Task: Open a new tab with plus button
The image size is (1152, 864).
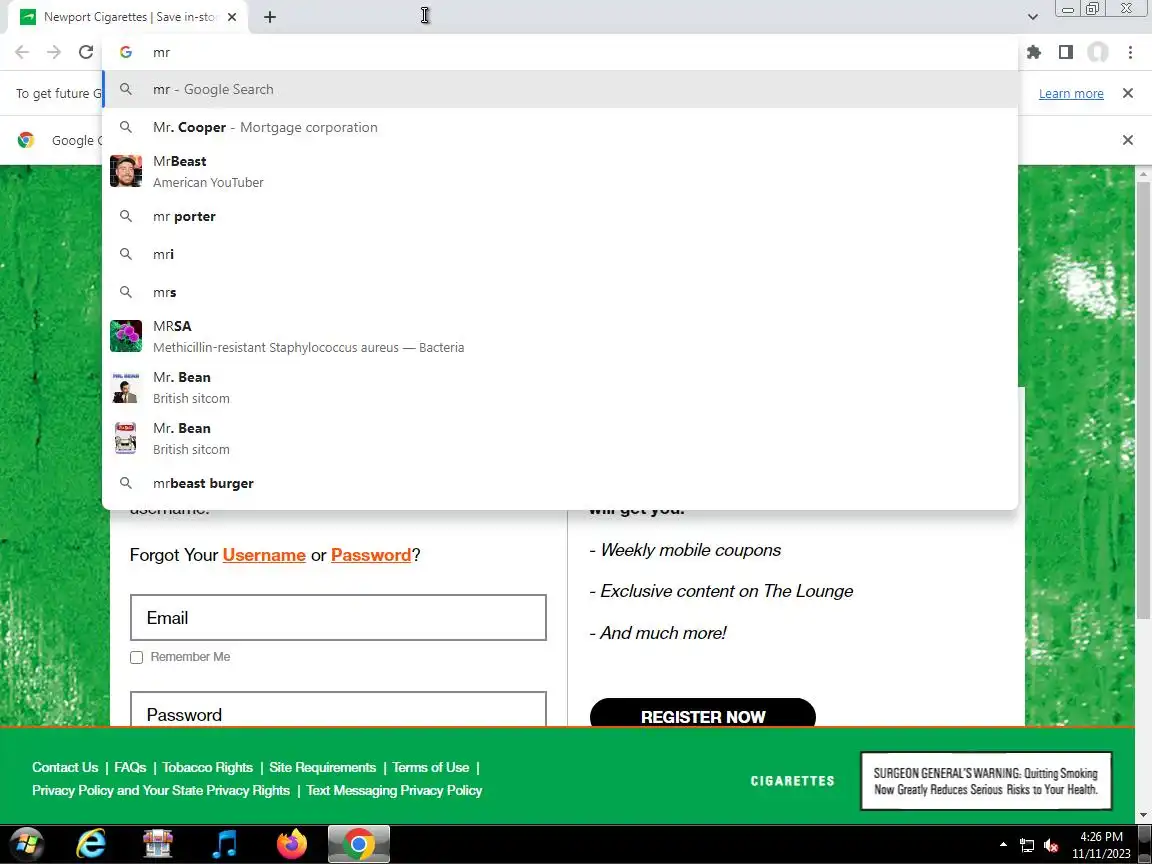Action: (x=270, y=17)
